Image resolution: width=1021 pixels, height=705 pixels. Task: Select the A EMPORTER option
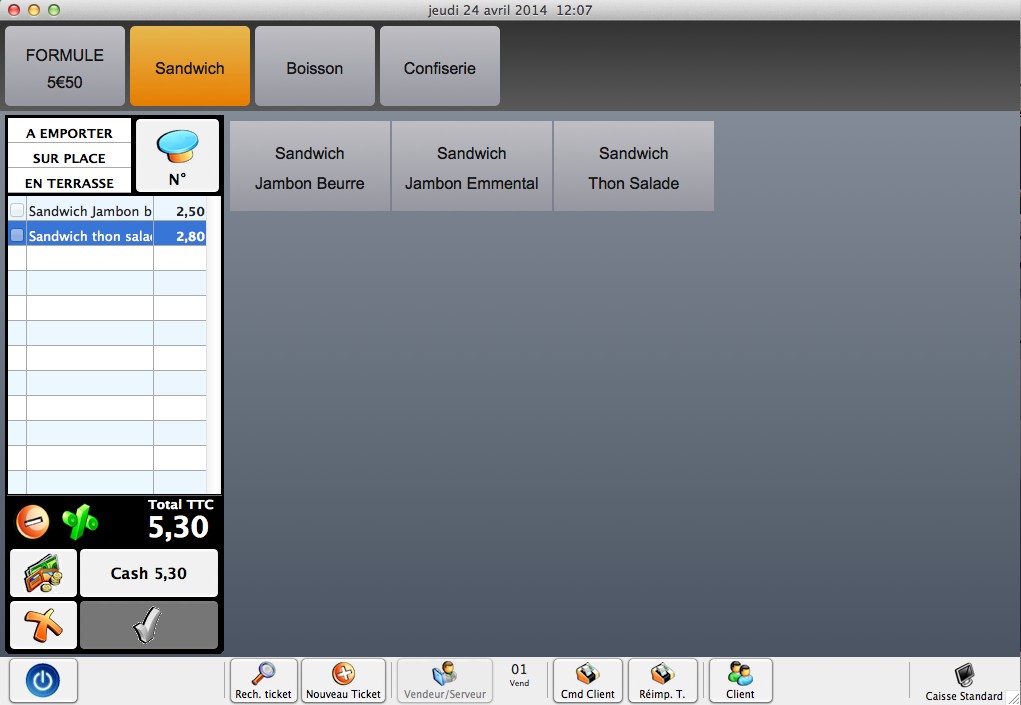pyautogui.click(x=69, y=133)
